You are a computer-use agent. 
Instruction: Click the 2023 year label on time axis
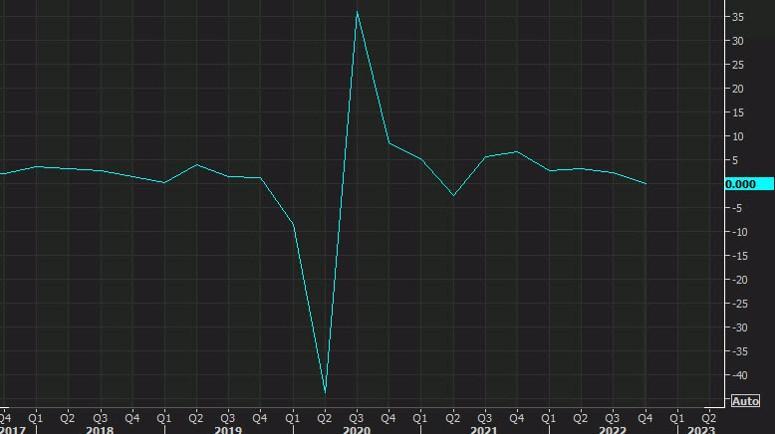point(701,429)
